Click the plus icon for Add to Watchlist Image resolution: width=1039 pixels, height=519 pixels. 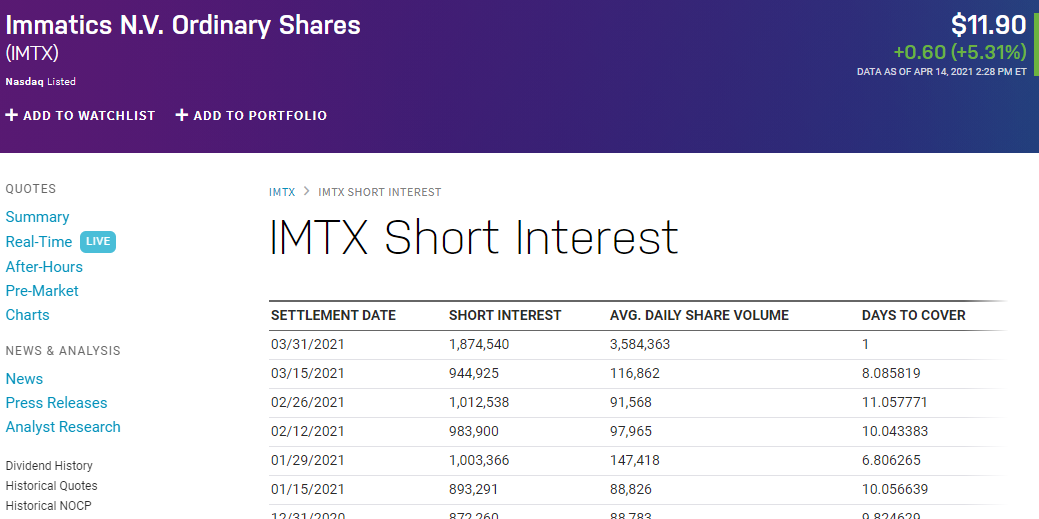coord(12,116)
